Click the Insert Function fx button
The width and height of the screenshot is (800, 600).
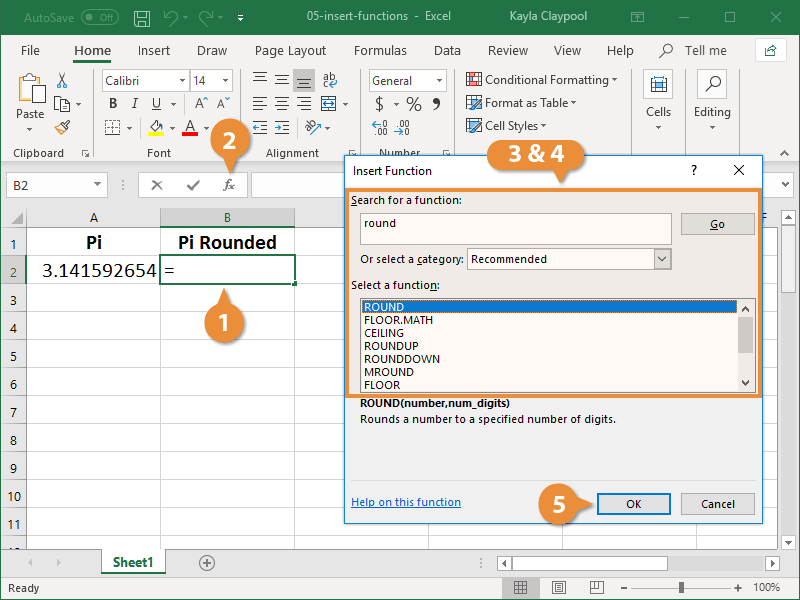tap(229, 185)
